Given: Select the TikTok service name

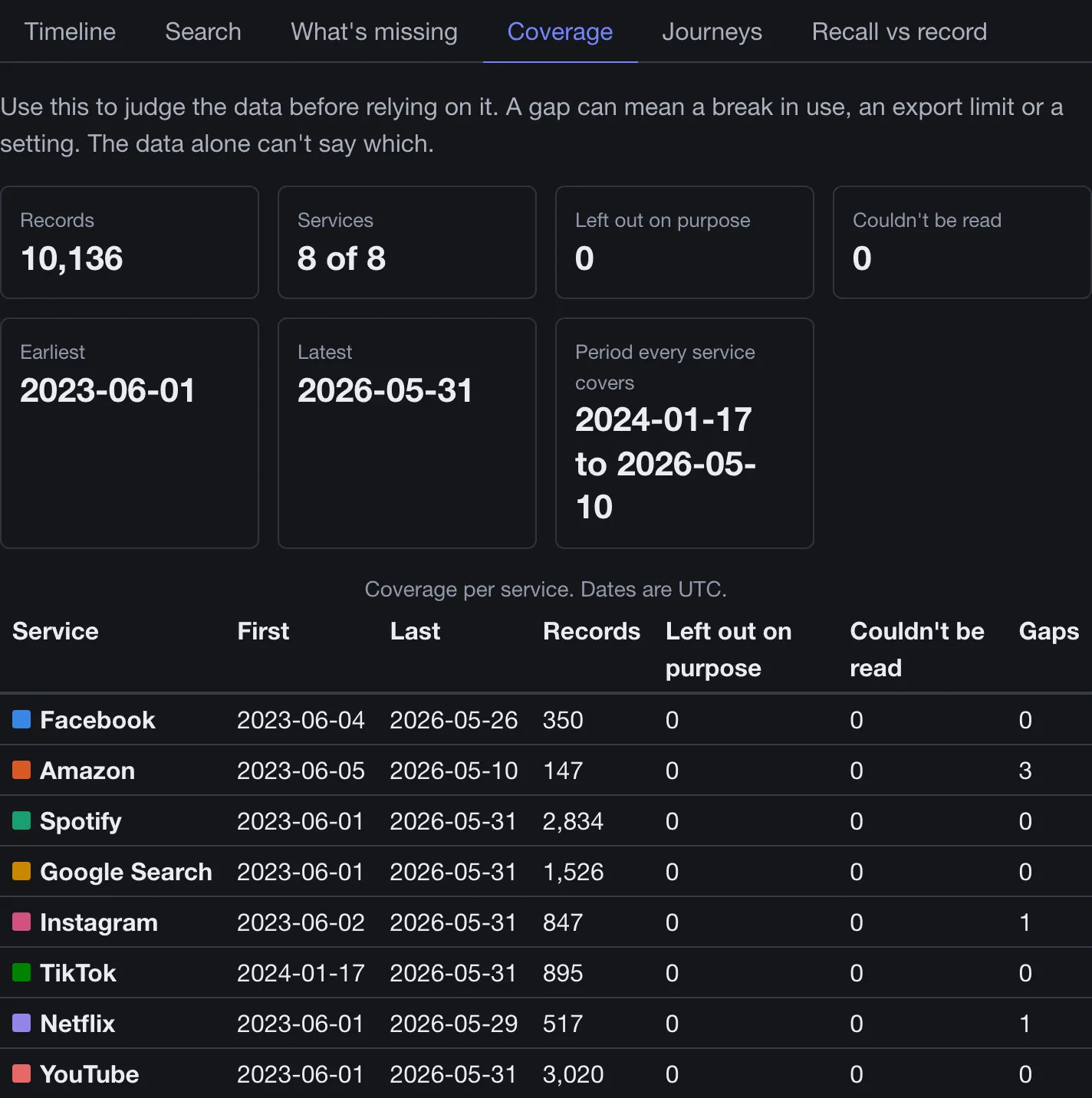Looking at the screenshot, I should click(x=77, y=973).
